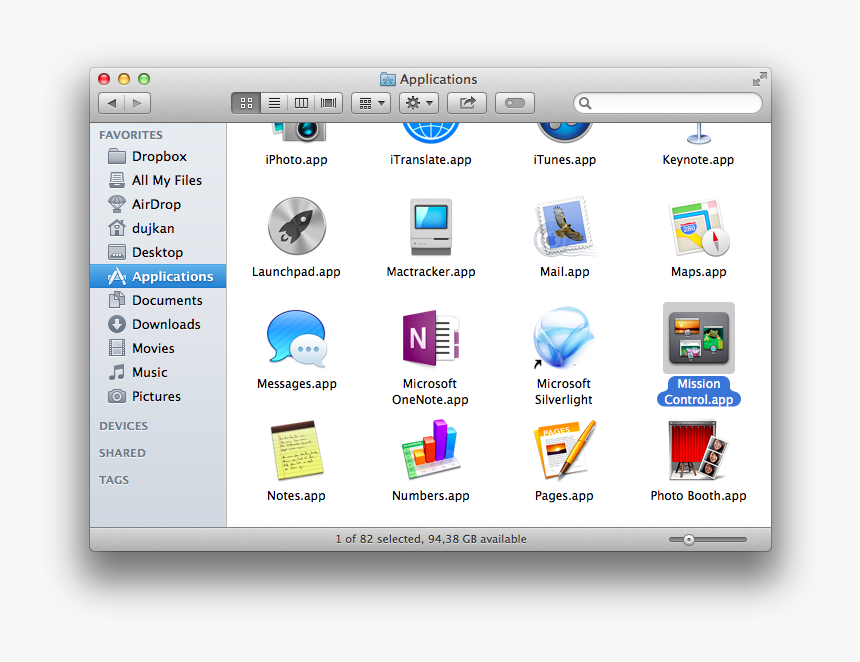860x662 pixels.
Task: Go forward with the right arrow button
Action: click(x=137, y=103)
